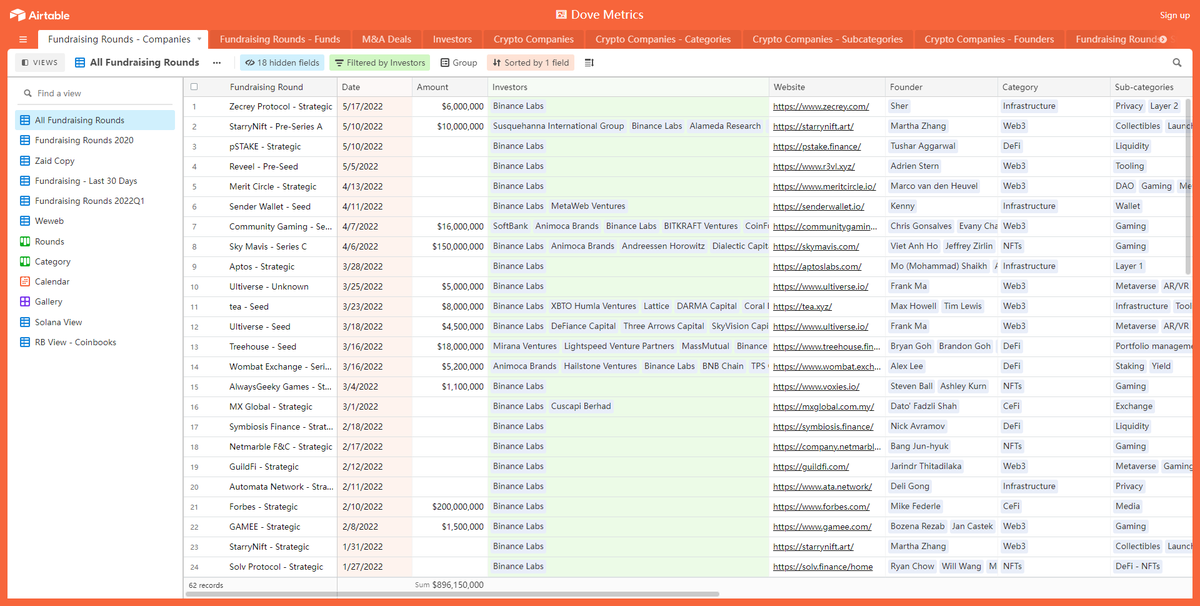Select Calendar view in sidebar
Viewport: 1200px width, 606px height.
pyautogui.click(x=95, y=281)
